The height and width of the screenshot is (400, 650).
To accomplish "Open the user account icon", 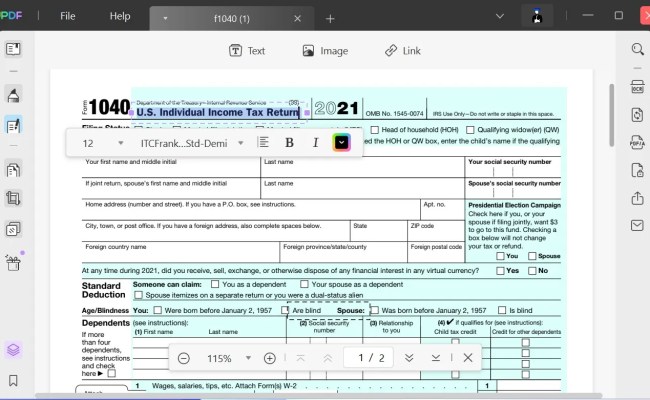I will pyautogui.click(x=537, y=17).
